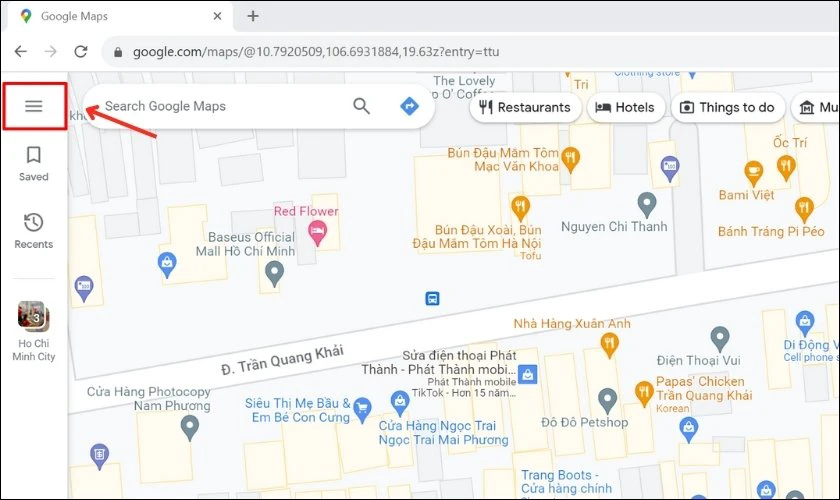840x500 pixels.
Task: Select Ốc Trí restaurant pin
Action: [786, 168]
